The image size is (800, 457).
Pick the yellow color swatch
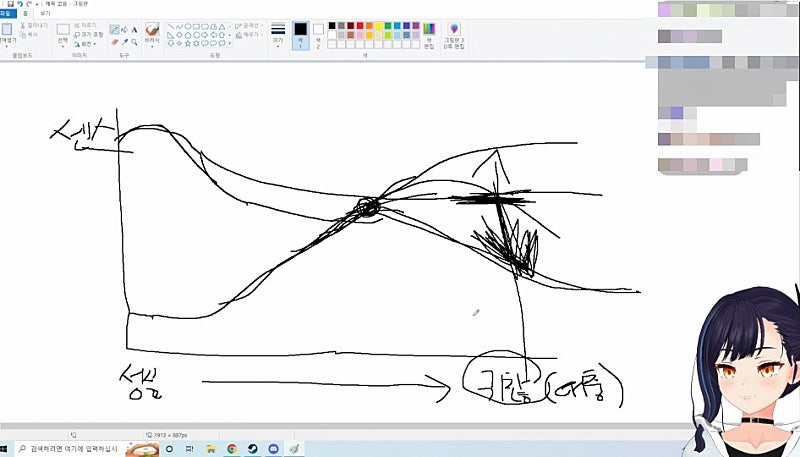(x=379, y=26)
